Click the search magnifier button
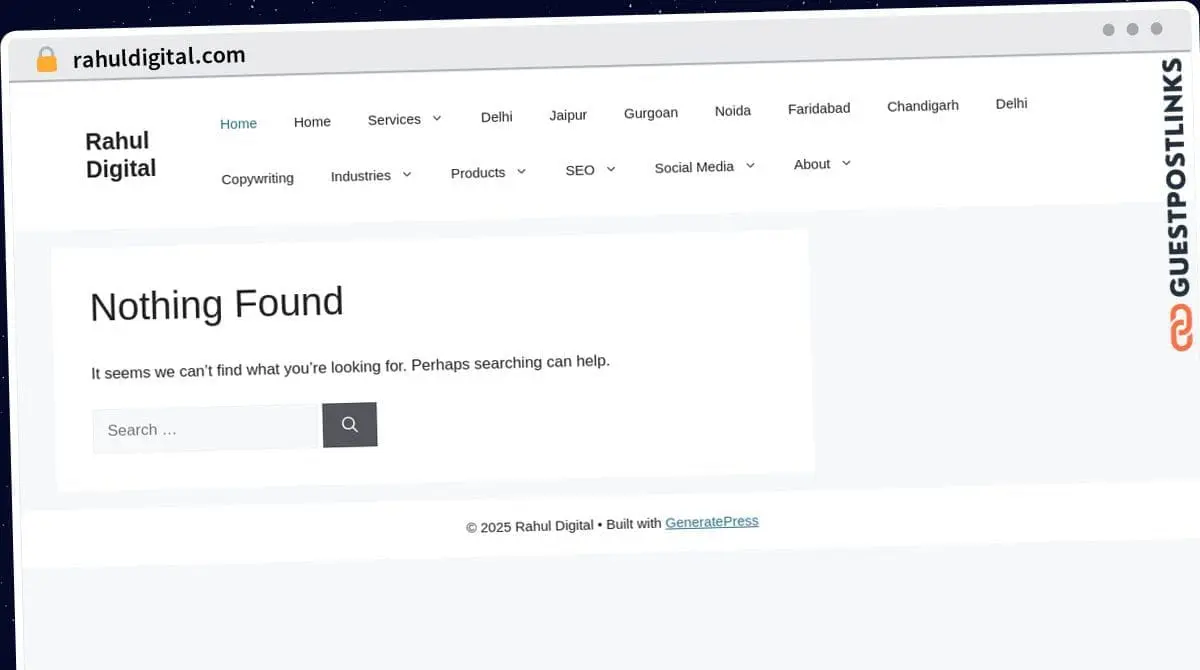Image resolution: width=1200 pixels, height=670 pixels. 349,425
